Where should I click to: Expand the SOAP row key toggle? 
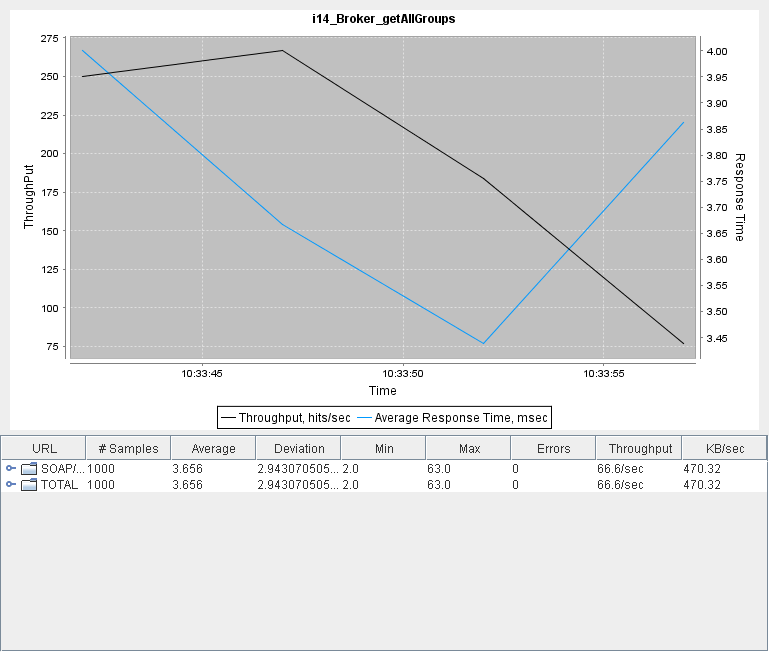pos(11,469)
